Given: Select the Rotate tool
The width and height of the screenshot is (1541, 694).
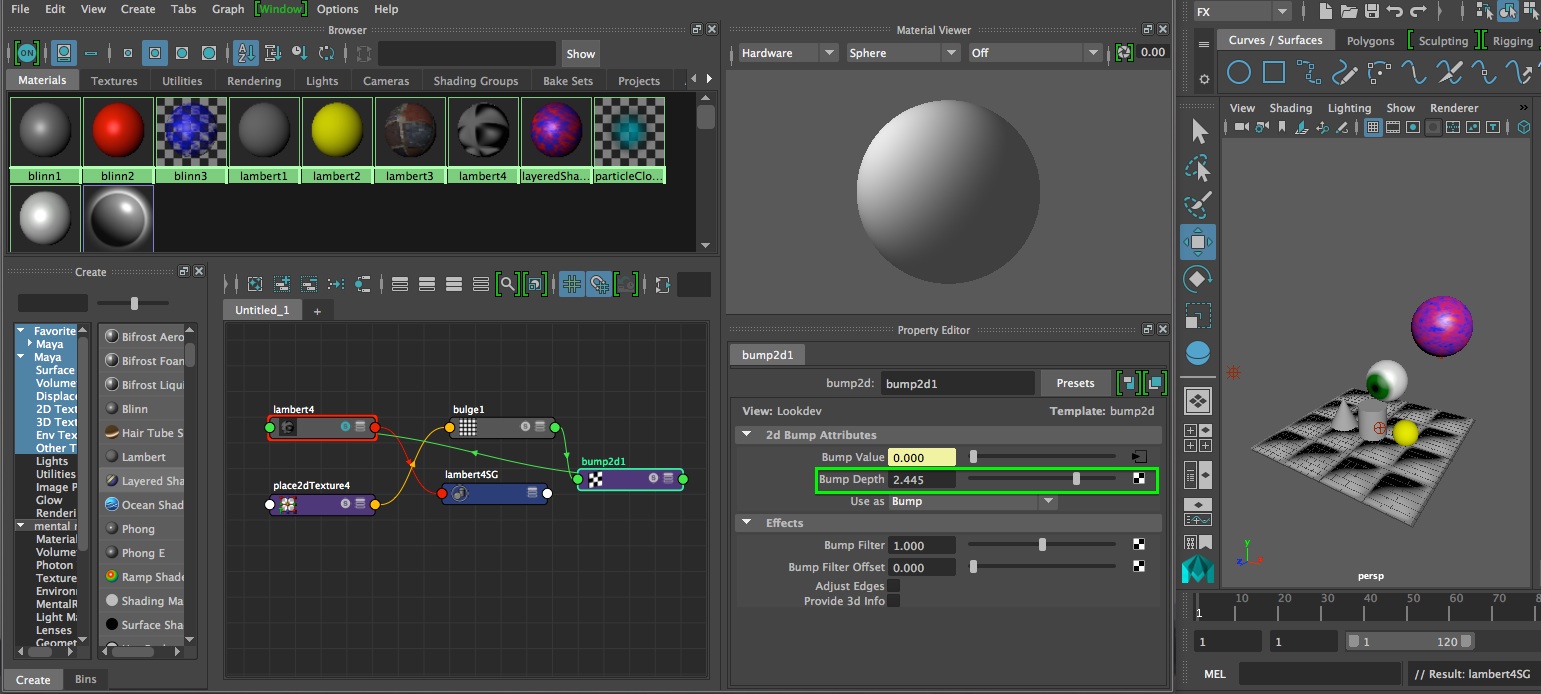Looking at the screenshot, I should tap(1198, 279).
